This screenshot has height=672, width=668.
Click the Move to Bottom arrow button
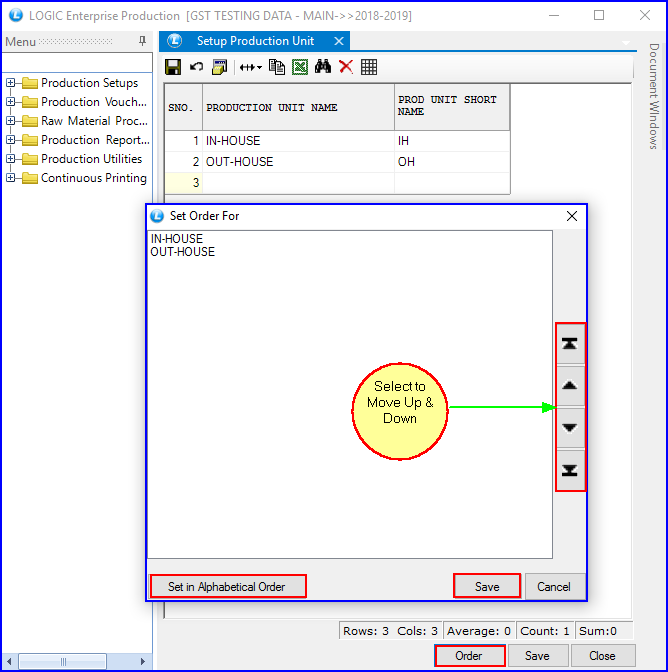(x=569, y=470)
